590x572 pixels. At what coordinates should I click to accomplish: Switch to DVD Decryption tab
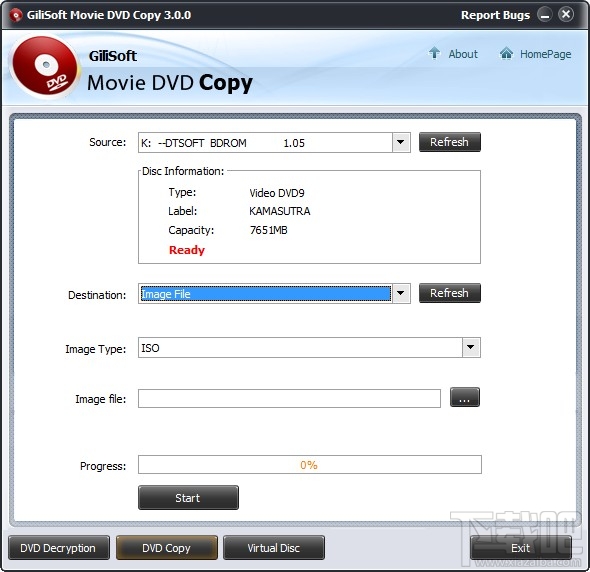point(59,548)
